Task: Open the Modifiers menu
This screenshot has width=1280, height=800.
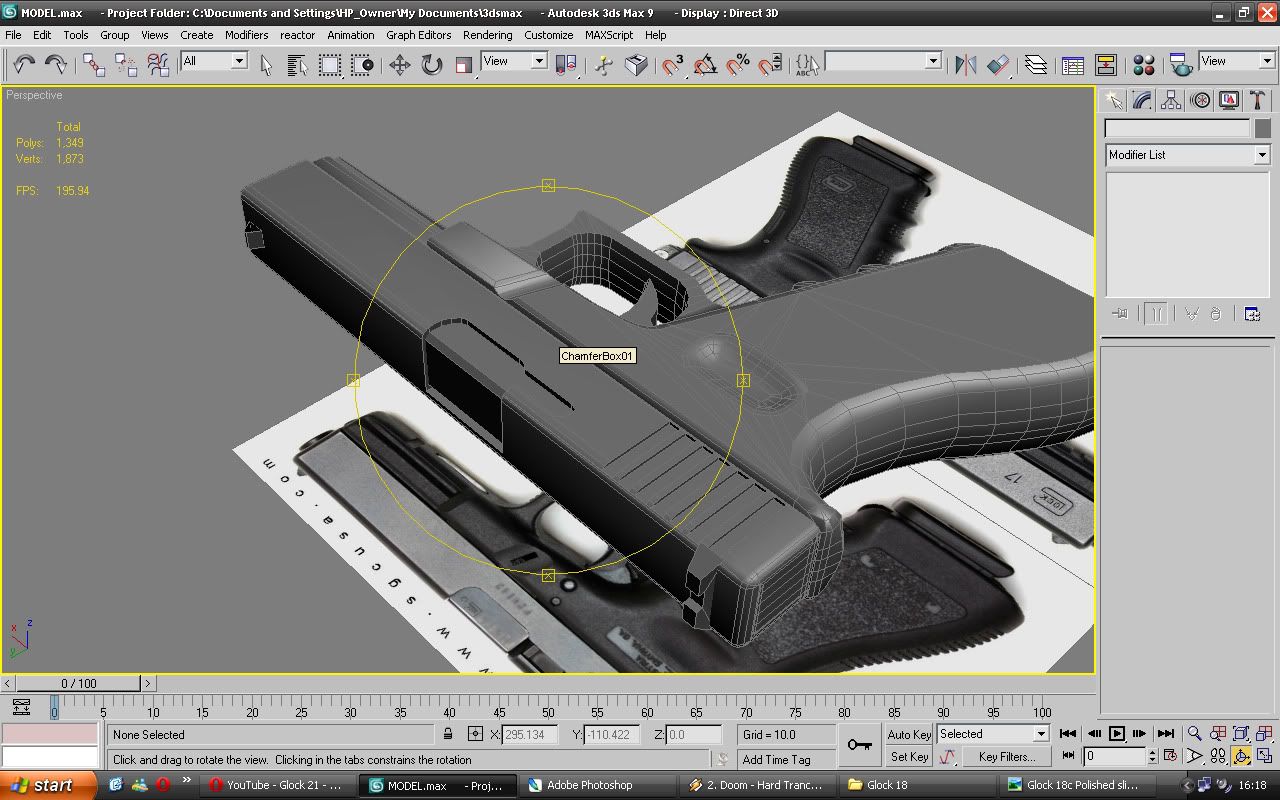Action: 246,35
